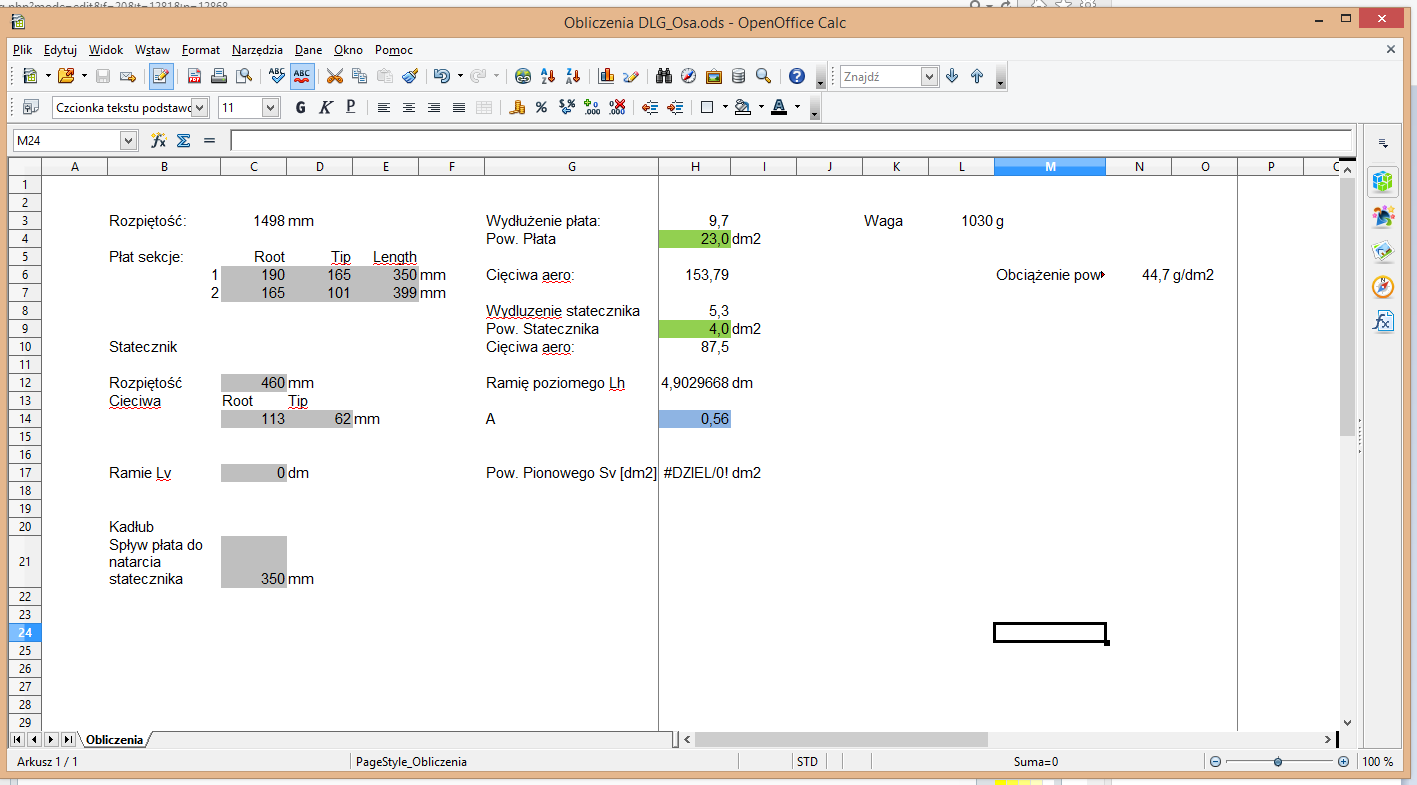Click the Function Wizard icon by the formula bar

click(158, 141)
